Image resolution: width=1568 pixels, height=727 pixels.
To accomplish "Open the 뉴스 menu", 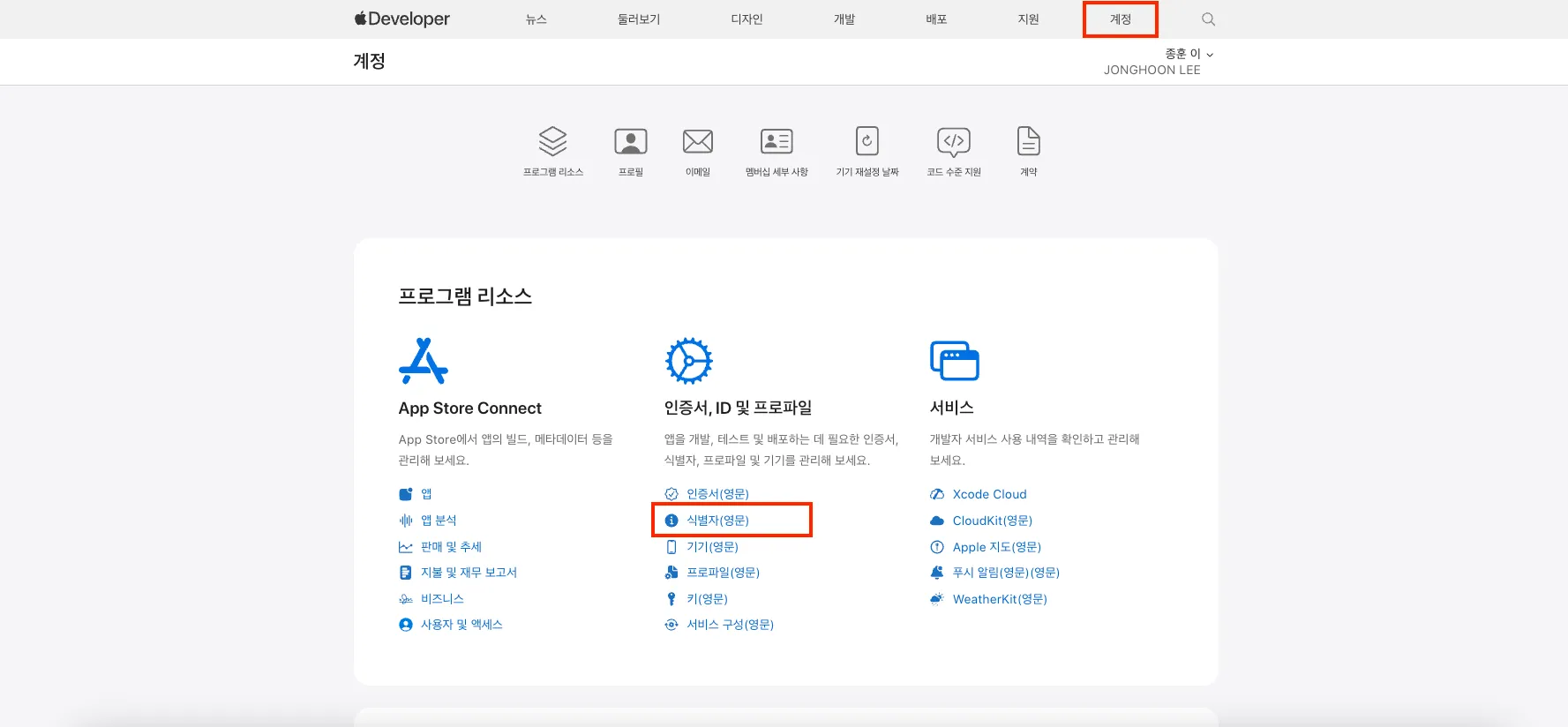I will [x=536, y=19].
